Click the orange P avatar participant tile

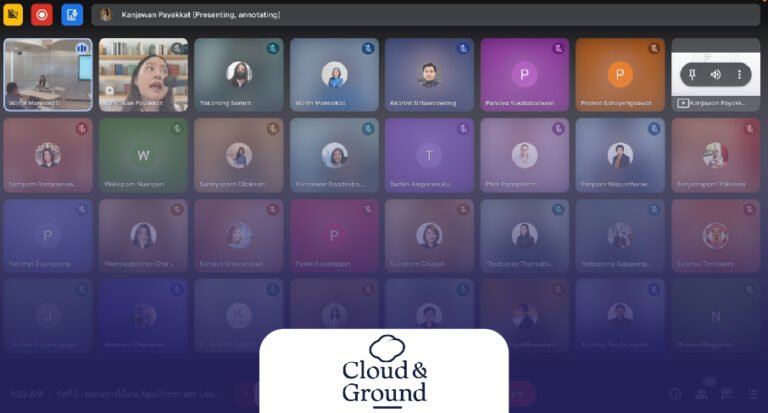tap(620, 75)
